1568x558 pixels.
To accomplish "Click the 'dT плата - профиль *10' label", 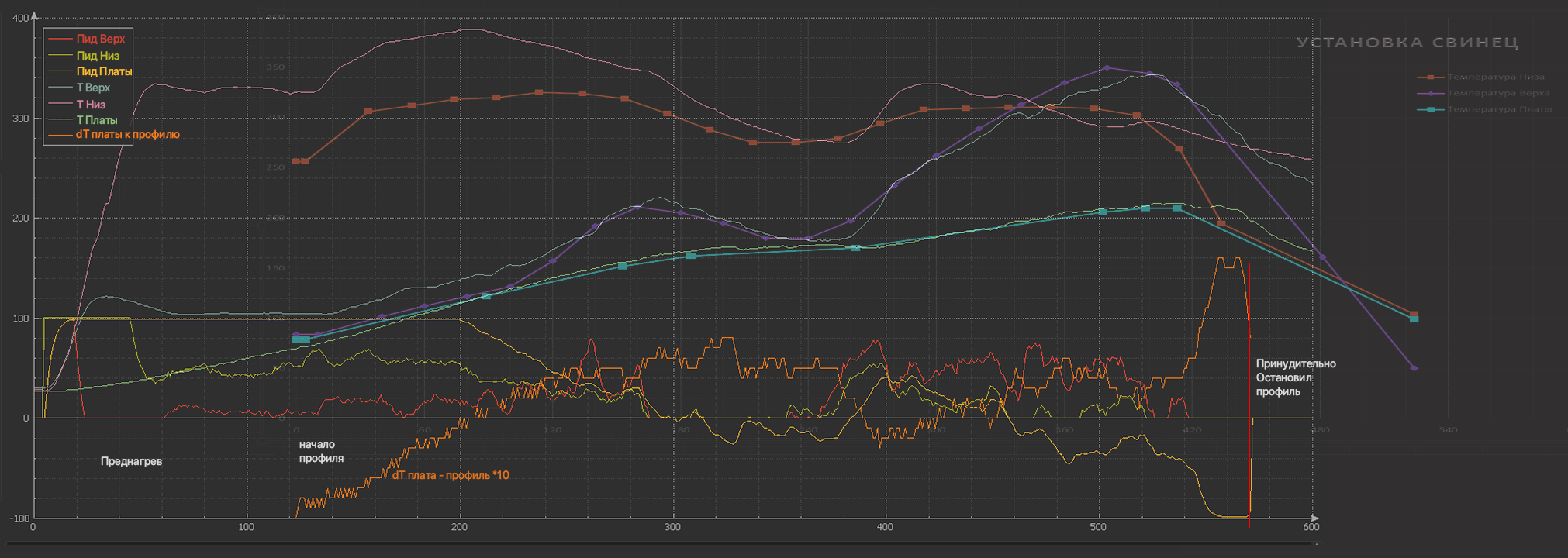I will tap(451, 475).
